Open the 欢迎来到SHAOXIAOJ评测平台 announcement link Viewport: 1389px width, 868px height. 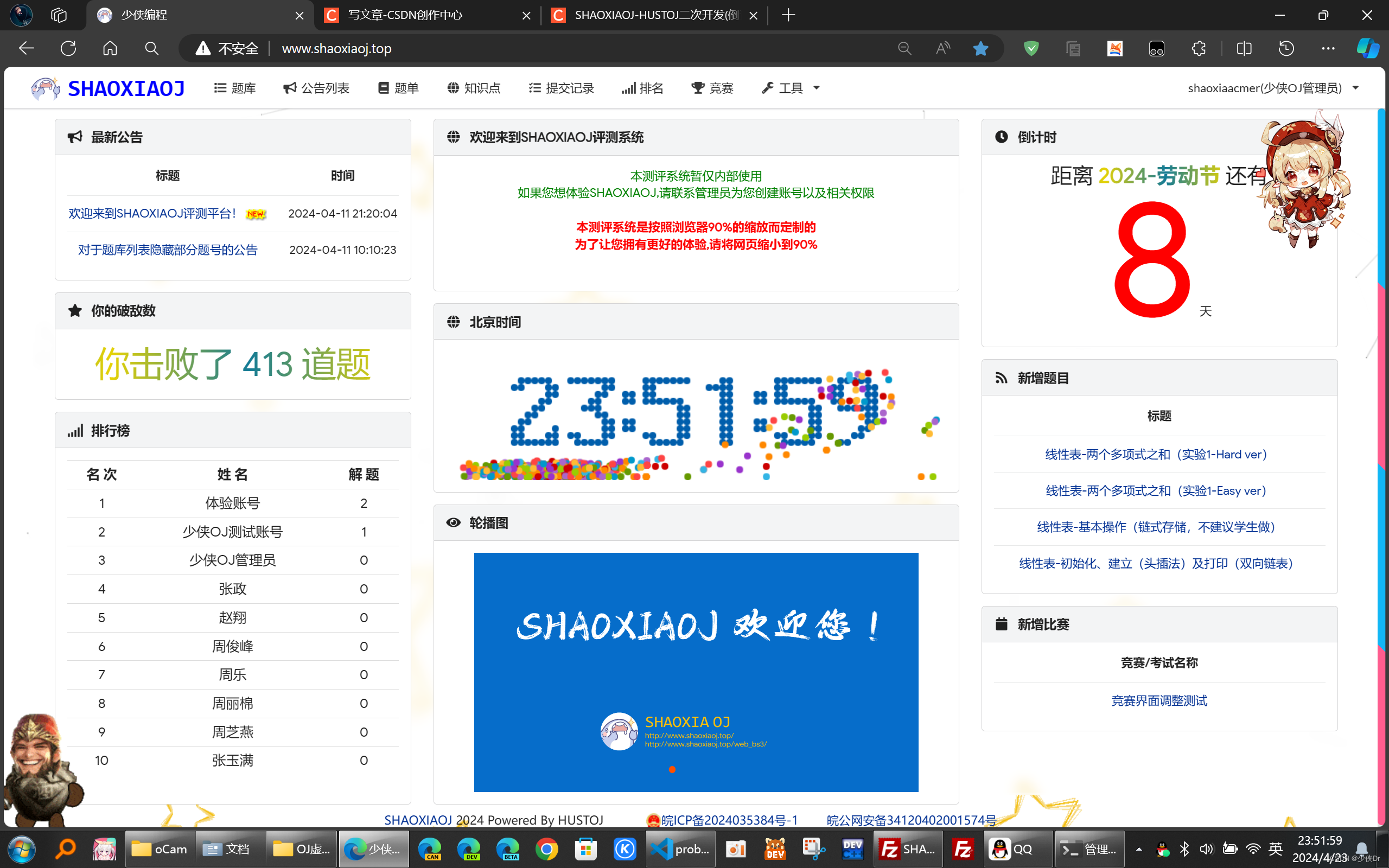(152, 214)
